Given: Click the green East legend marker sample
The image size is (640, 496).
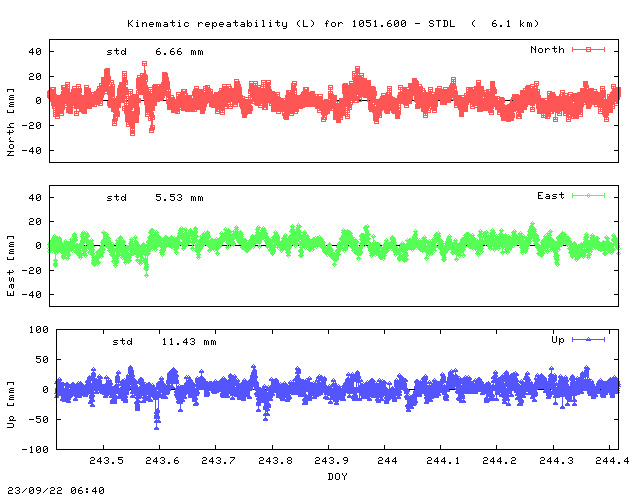Looking at the screenshot, I should (x=588, y=196).
